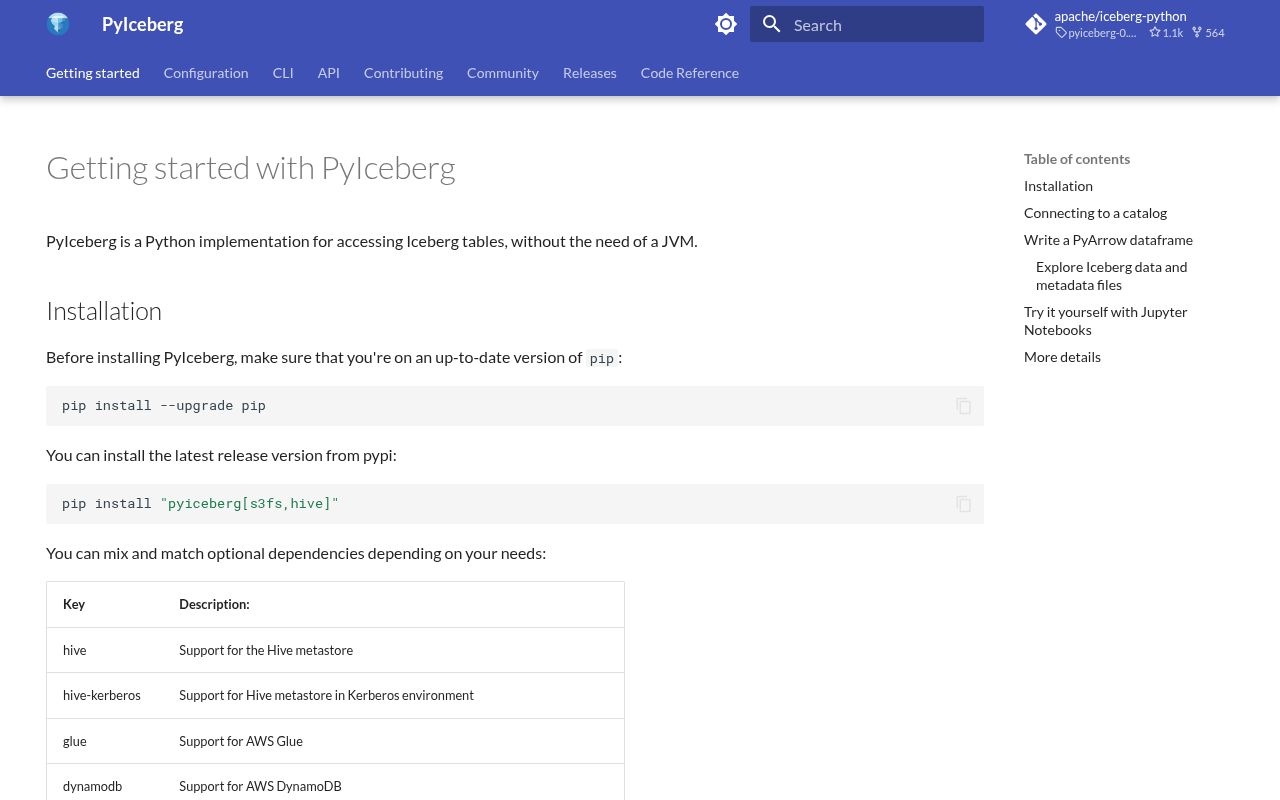Open Explore Iceberg data and metadata files
Viewport: 1280px width, 800px height.
click(1112, 276)
